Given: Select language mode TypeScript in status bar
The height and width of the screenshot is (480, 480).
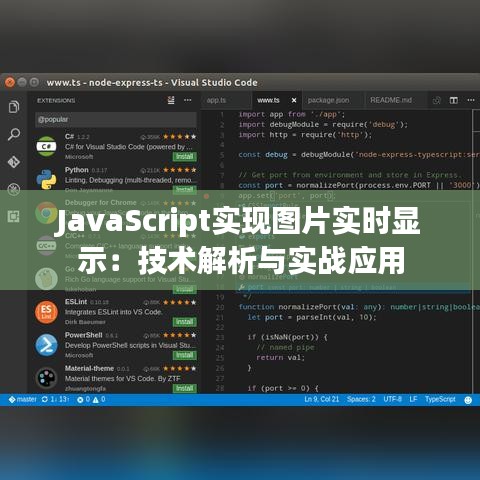Looking at the screenshot, I should pyautogui.click(x=440, y=399).
